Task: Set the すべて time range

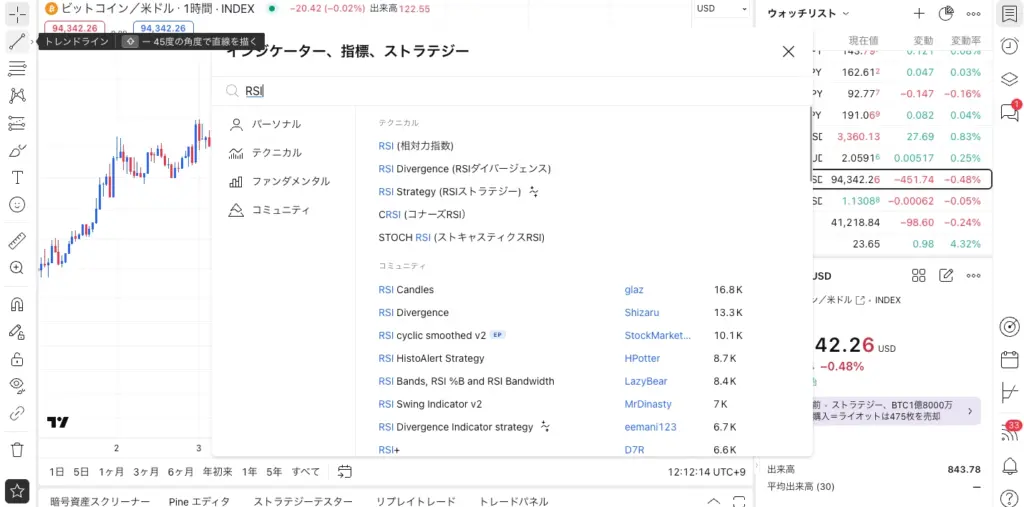Action: 306,471
